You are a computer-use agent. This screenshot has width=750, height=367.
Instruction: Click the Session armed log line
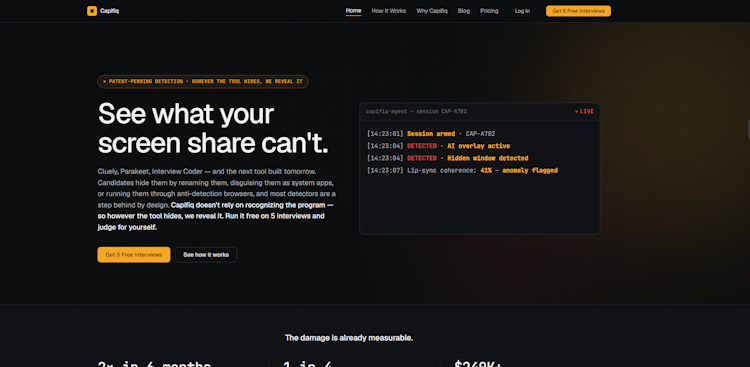(431, 134)
